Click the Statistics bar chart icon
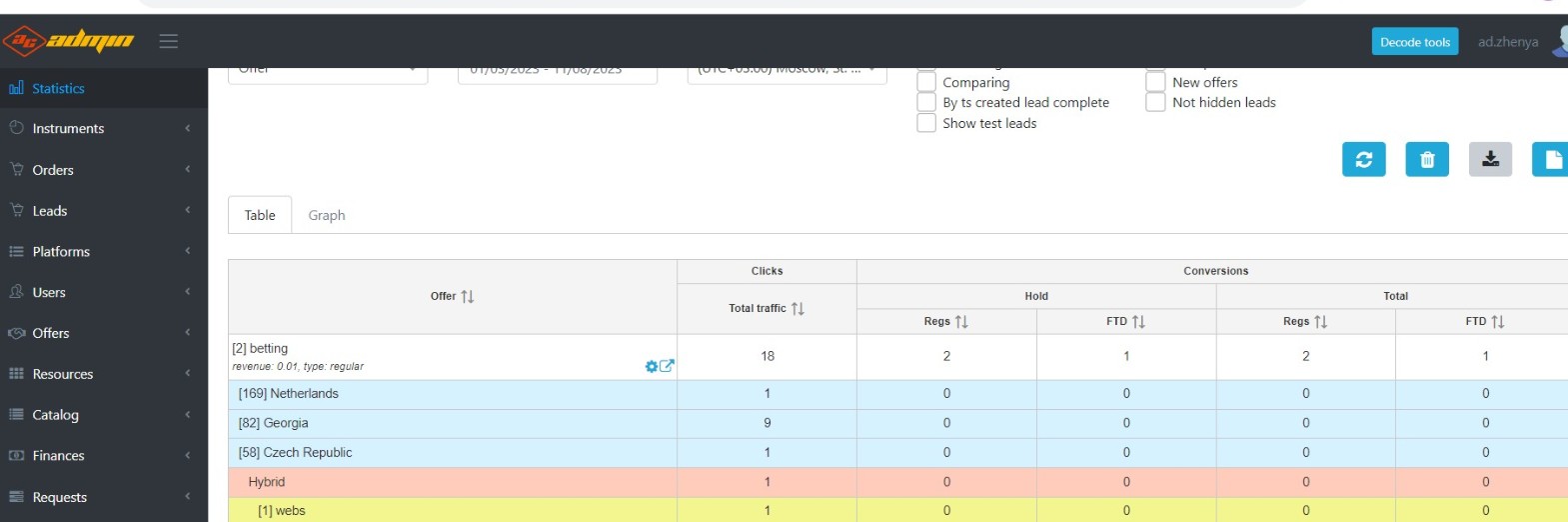The image size is (1568, 522). pos(16,88)
